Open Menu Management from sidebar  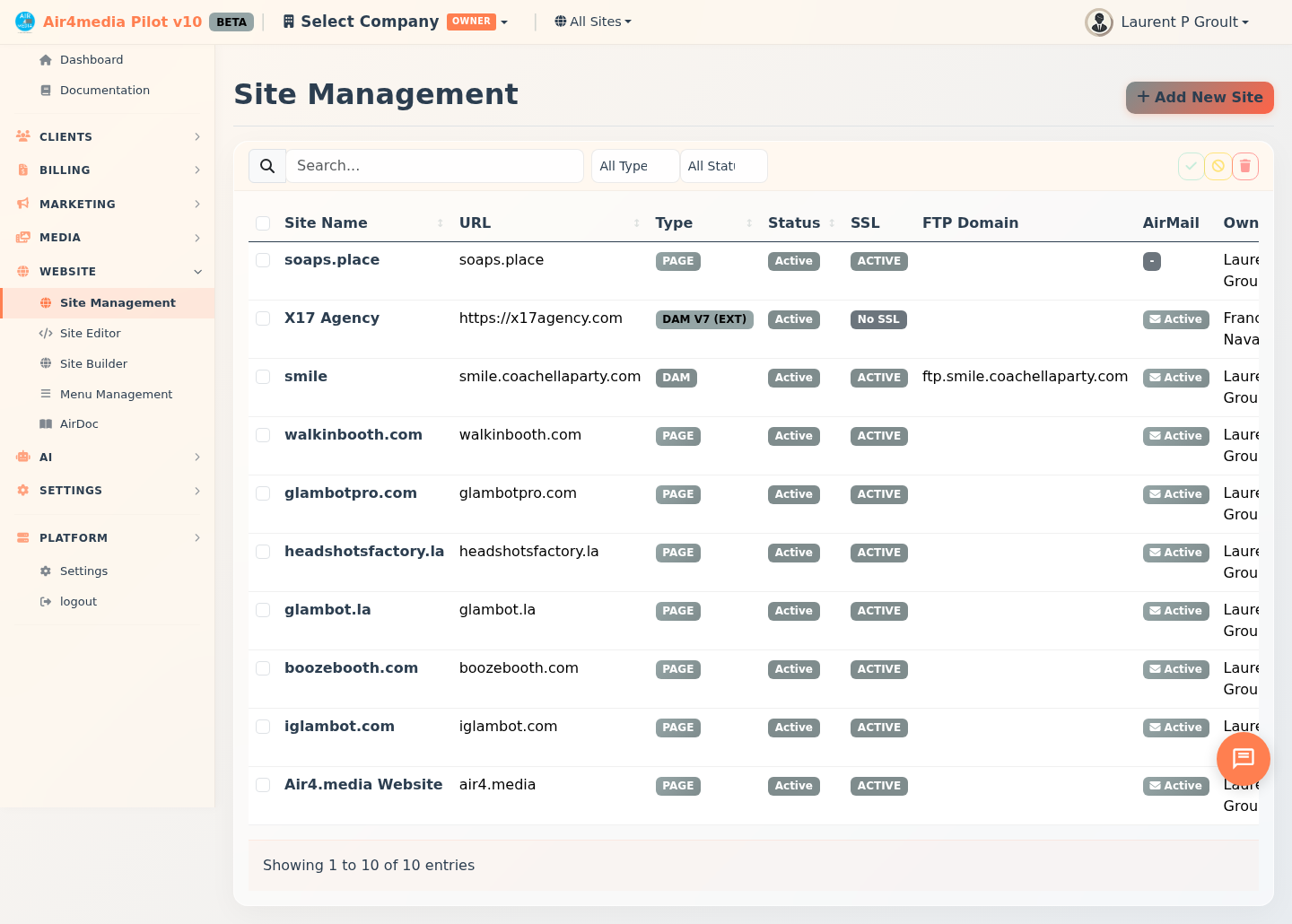coord(116,394)
